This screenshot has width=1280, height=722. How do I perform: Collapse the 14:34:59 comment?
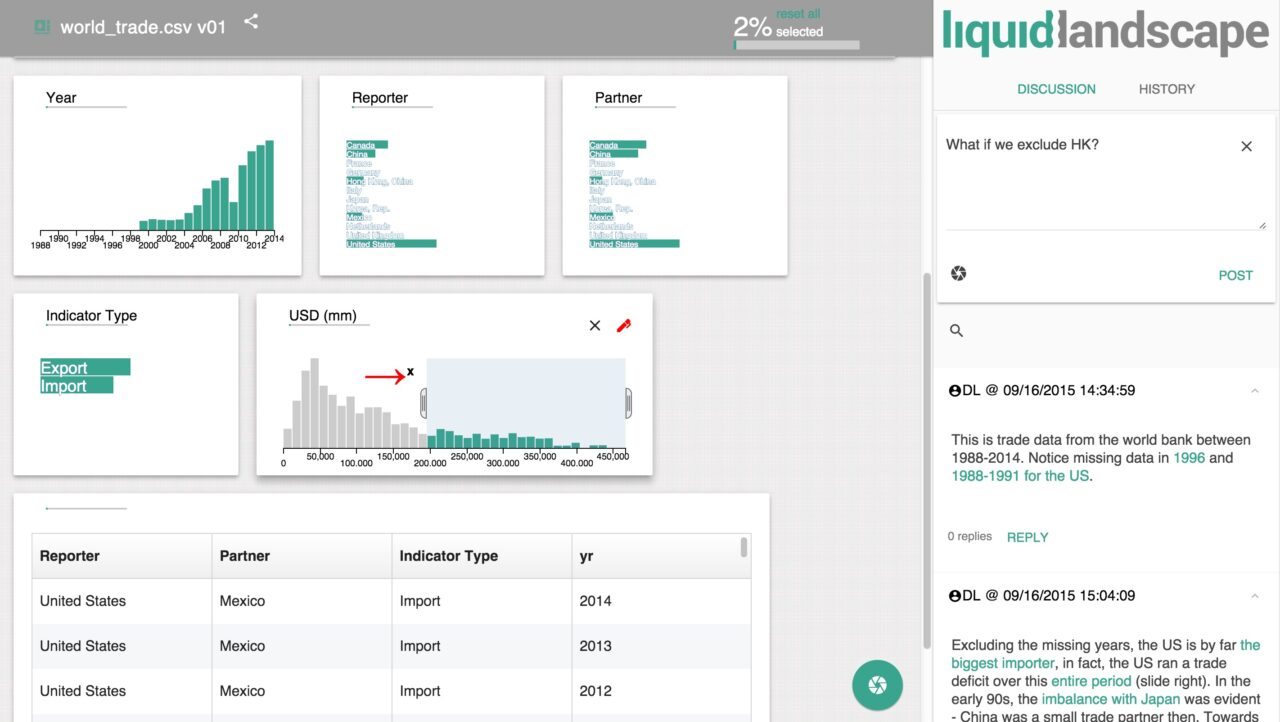(x=1255, y=391)
